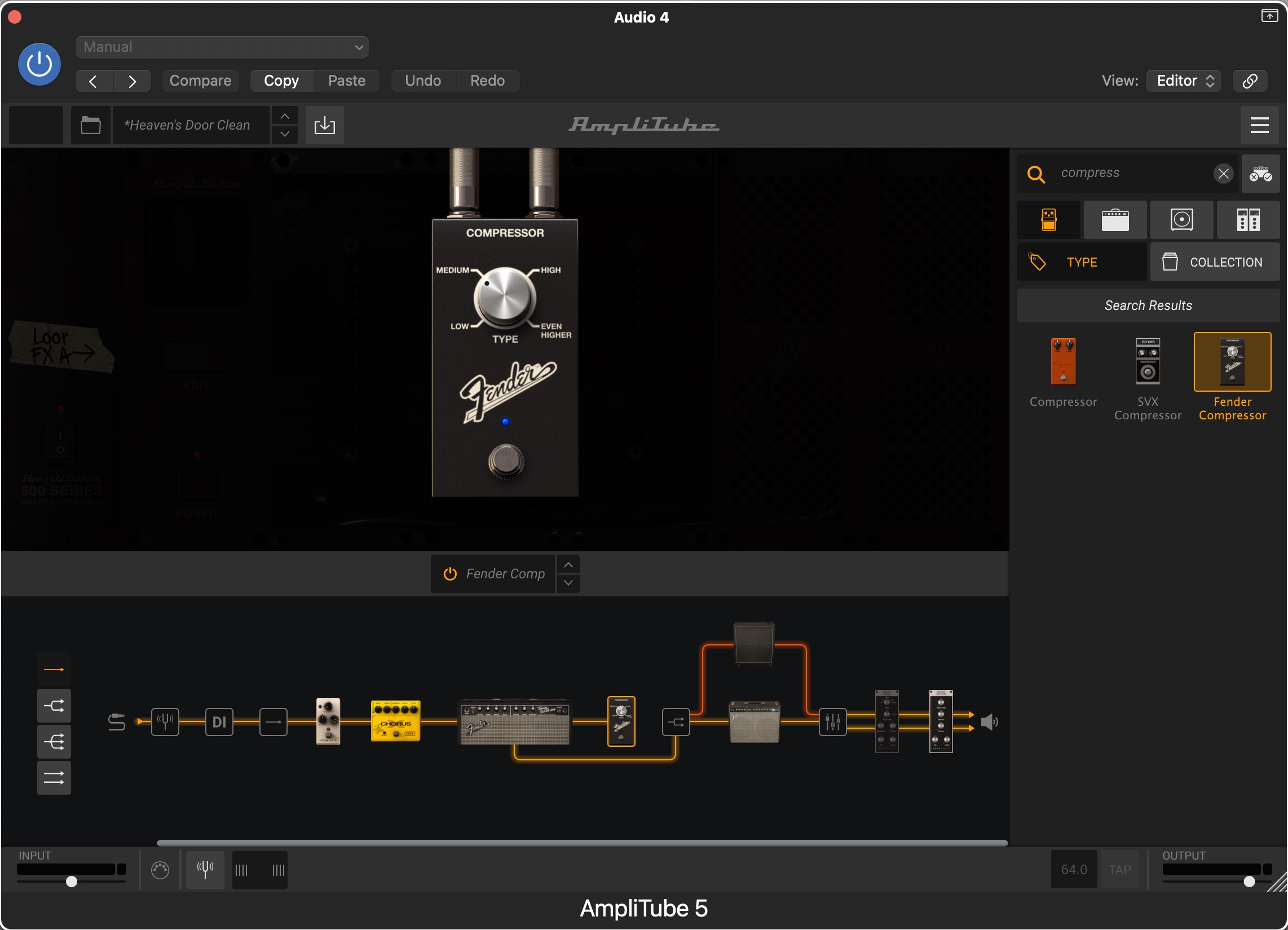Select the empty slot block in chain
The width and height of the screenshot is (1288, 930).
[x=273, y=722]
